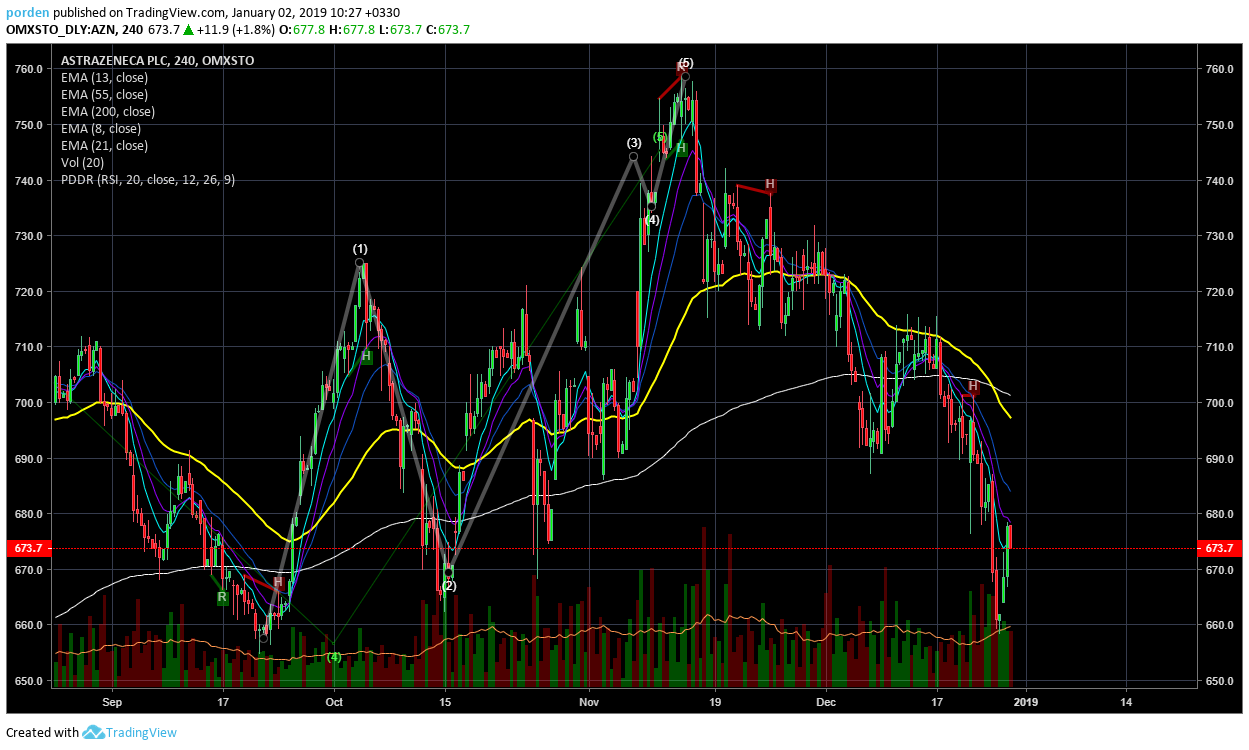Screen dimensions: 1249x750
Task: Click the red H marker in late December
Action: pos(972,385)
